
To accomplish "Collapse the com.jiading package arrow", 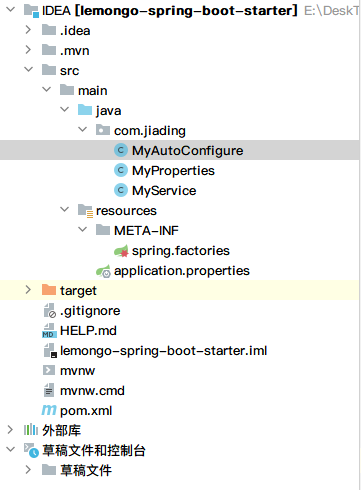I will click(x=83, y=130).
